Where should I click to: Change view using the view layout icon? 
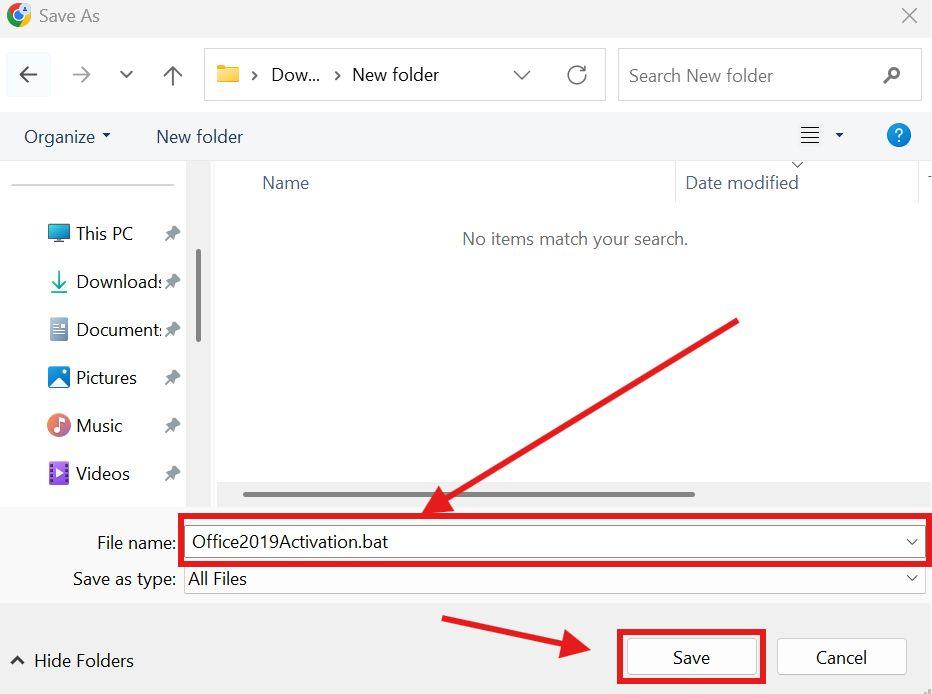[x=810, y=135]
